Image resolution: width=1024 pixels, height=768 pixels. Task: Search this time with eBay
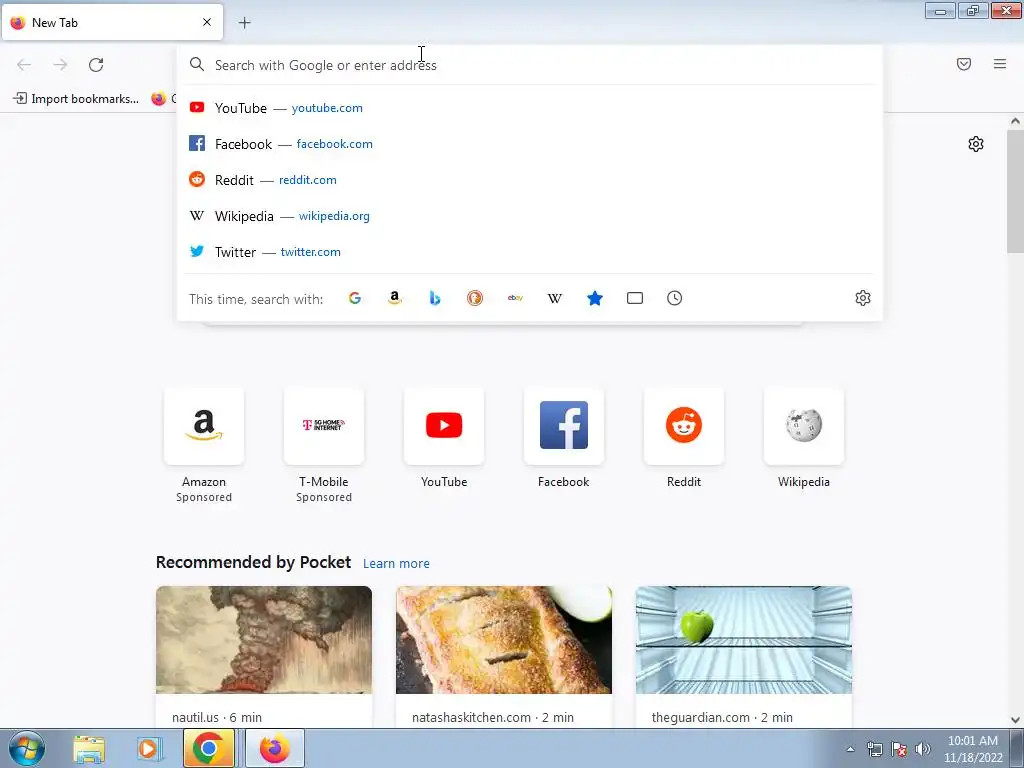tap(515, 298)
